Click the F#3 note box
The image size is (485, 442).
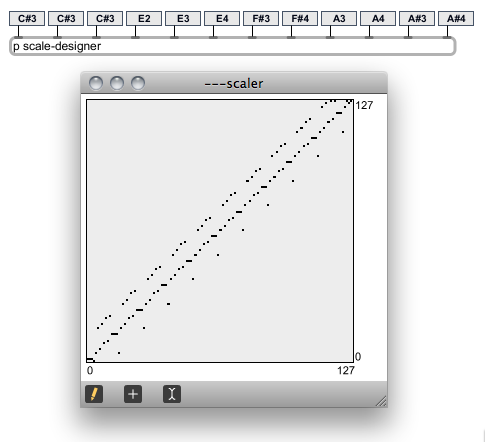pyautogui.click(x=261, y=19)
